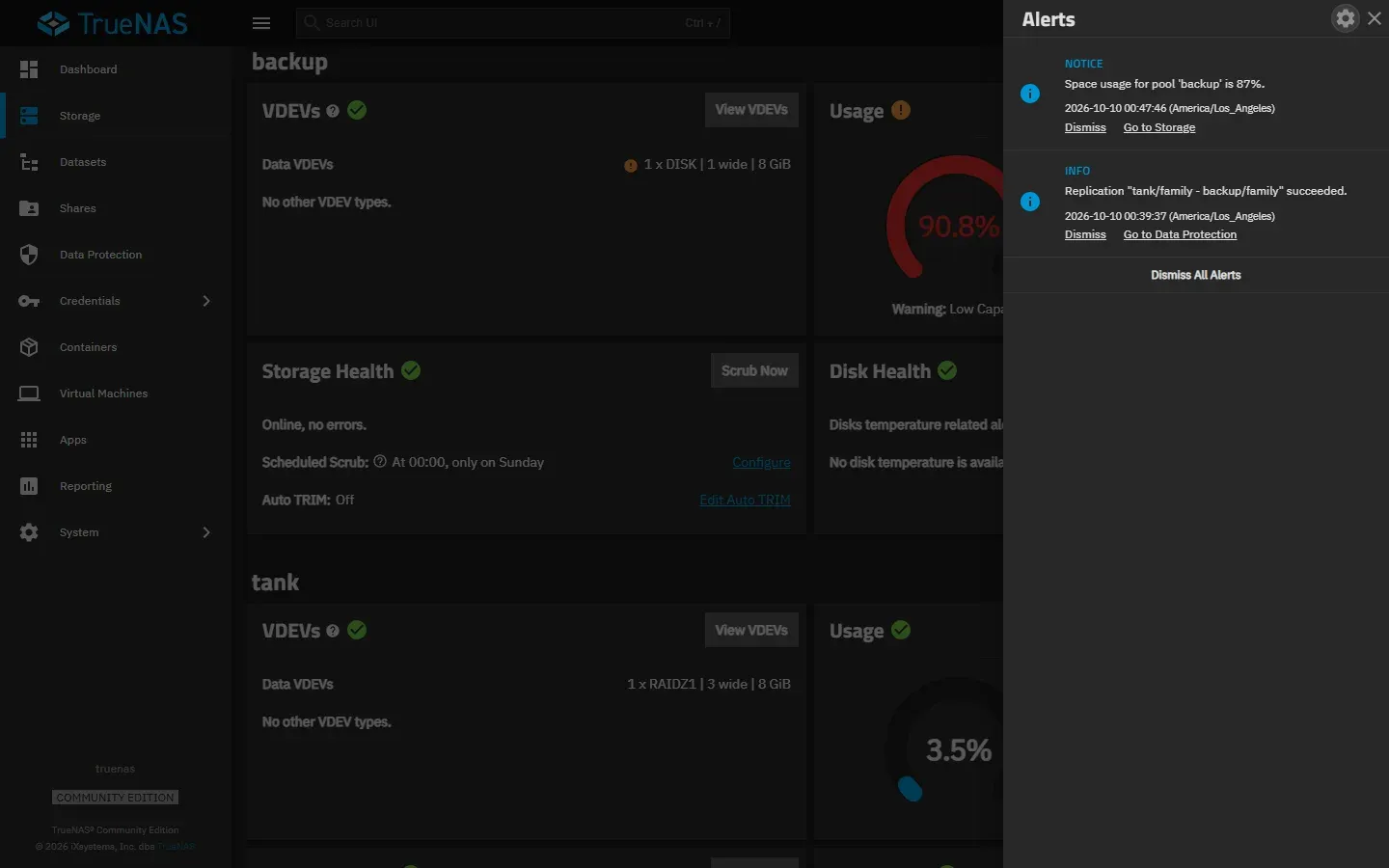Image resolution: width=1389 pixels, height=868 pixels.
Task: Click the help icon beside backup VDEVs
Action: pyautogui.click(x=333, y=111)
